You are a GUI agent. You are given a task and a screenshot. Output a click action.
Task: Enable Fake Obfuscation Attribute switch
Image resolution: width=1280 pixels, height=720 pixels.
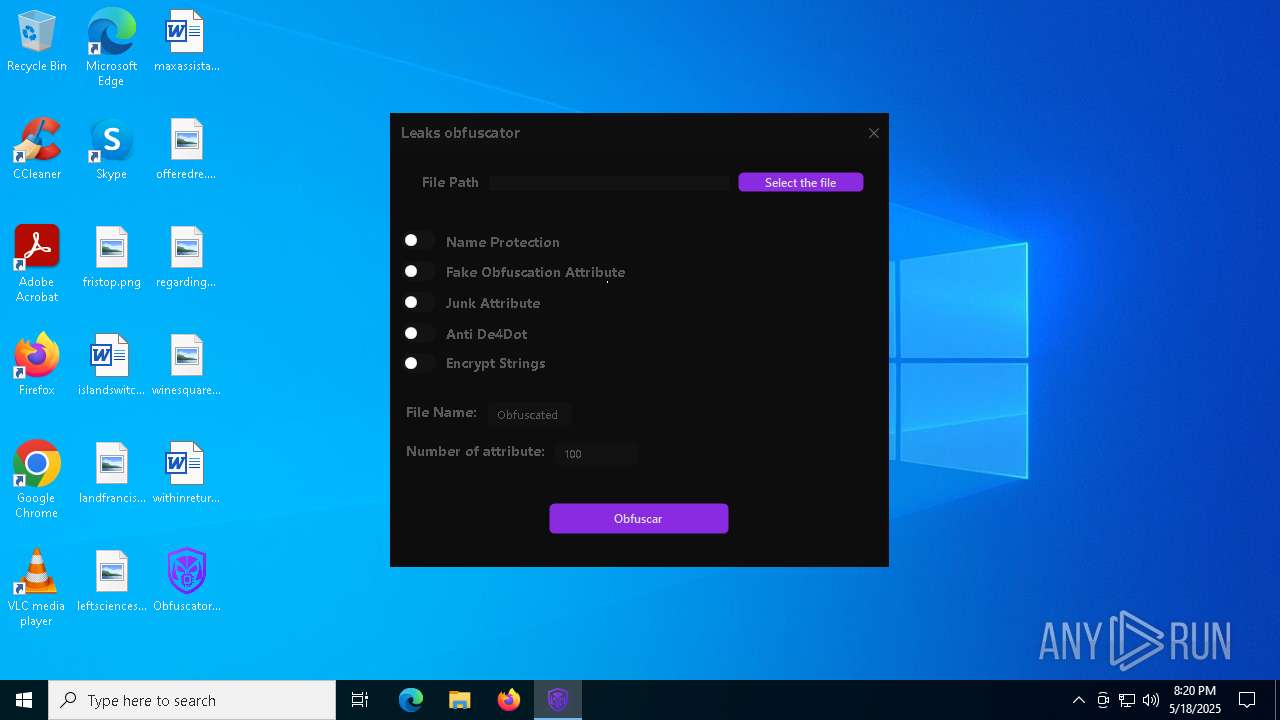point(419,271)
